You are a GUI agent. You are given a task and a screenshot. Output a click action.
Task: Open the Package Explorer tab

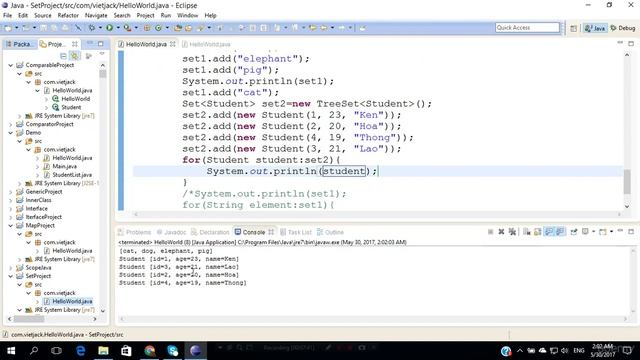[x=20, y=44]
